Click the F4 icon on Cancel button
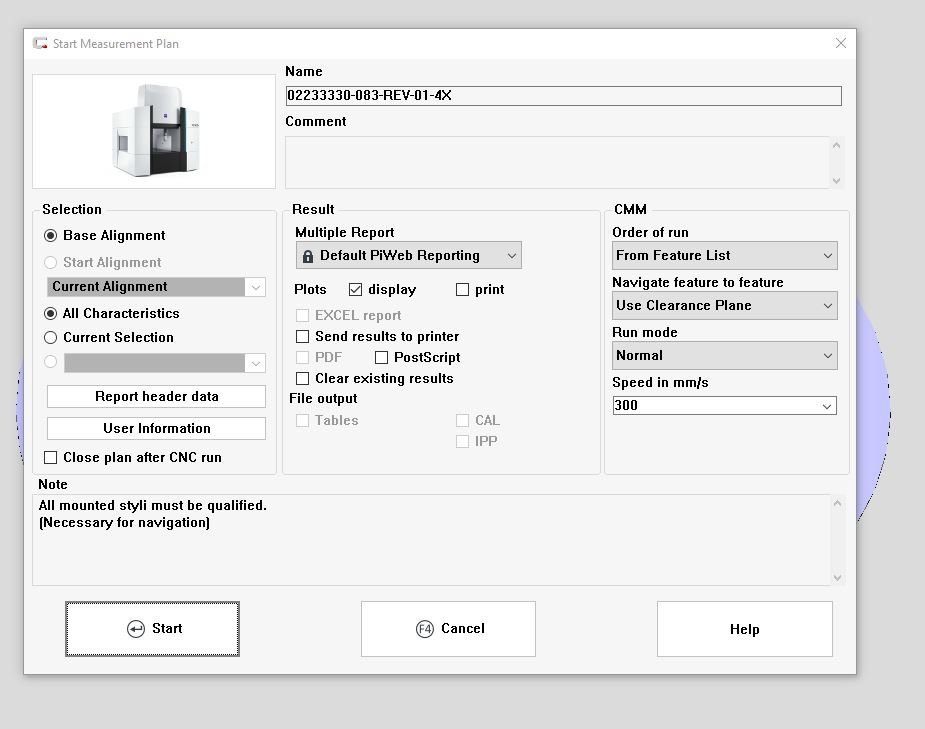 click(x=425, y=629)
